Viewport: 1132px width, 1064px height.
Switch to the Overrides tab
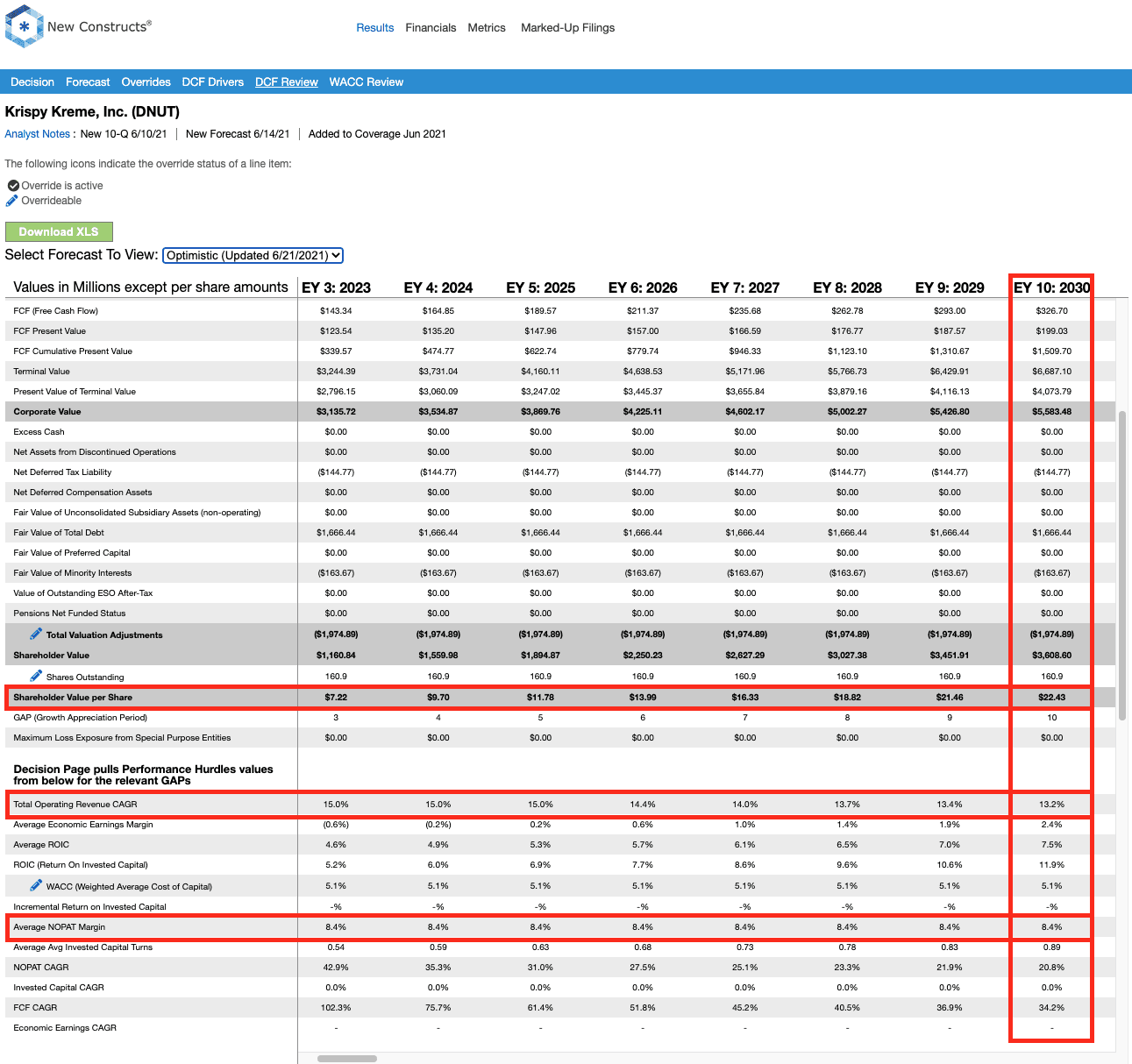pos(146,82)
